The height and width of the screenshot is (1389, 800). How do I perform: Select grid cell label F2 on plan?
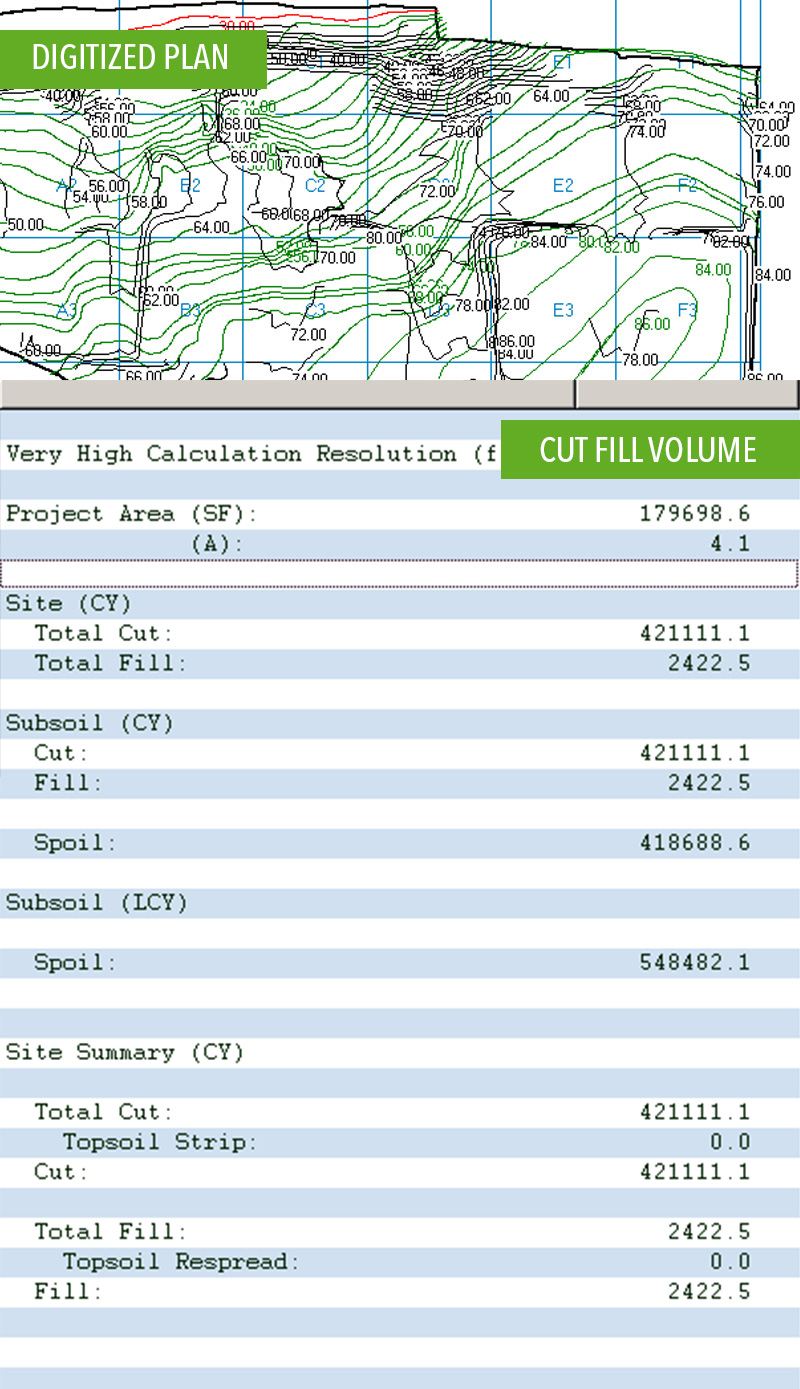687,185
